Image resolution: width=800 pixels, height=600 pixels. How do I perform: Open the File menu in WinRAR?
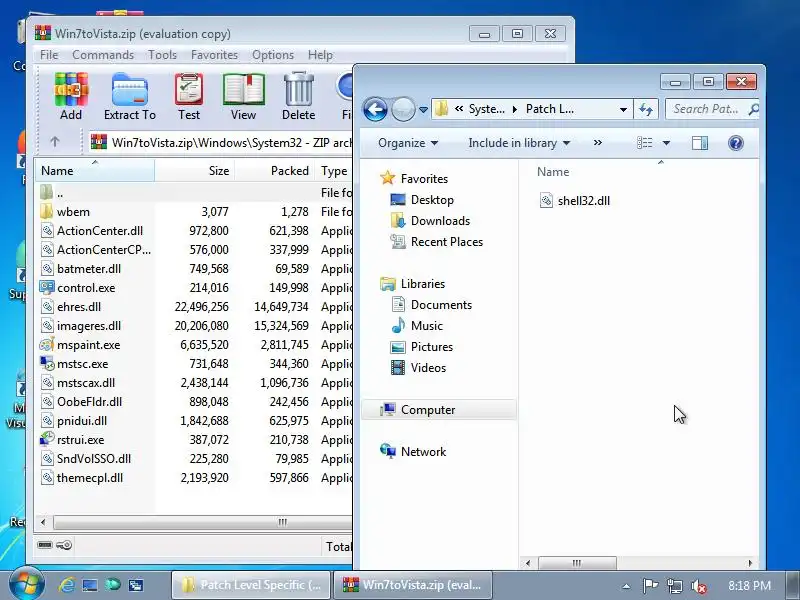49,55
